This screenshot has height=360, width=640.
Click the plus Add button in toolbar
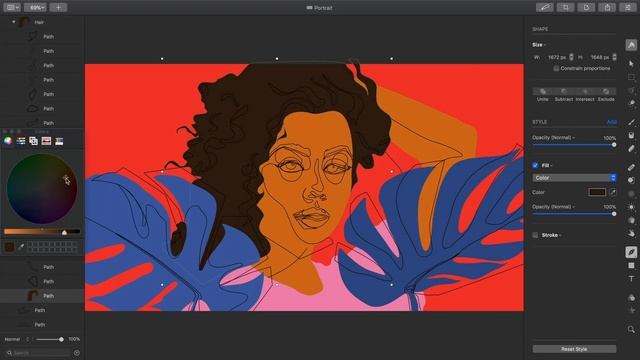(x=58, y=7)
